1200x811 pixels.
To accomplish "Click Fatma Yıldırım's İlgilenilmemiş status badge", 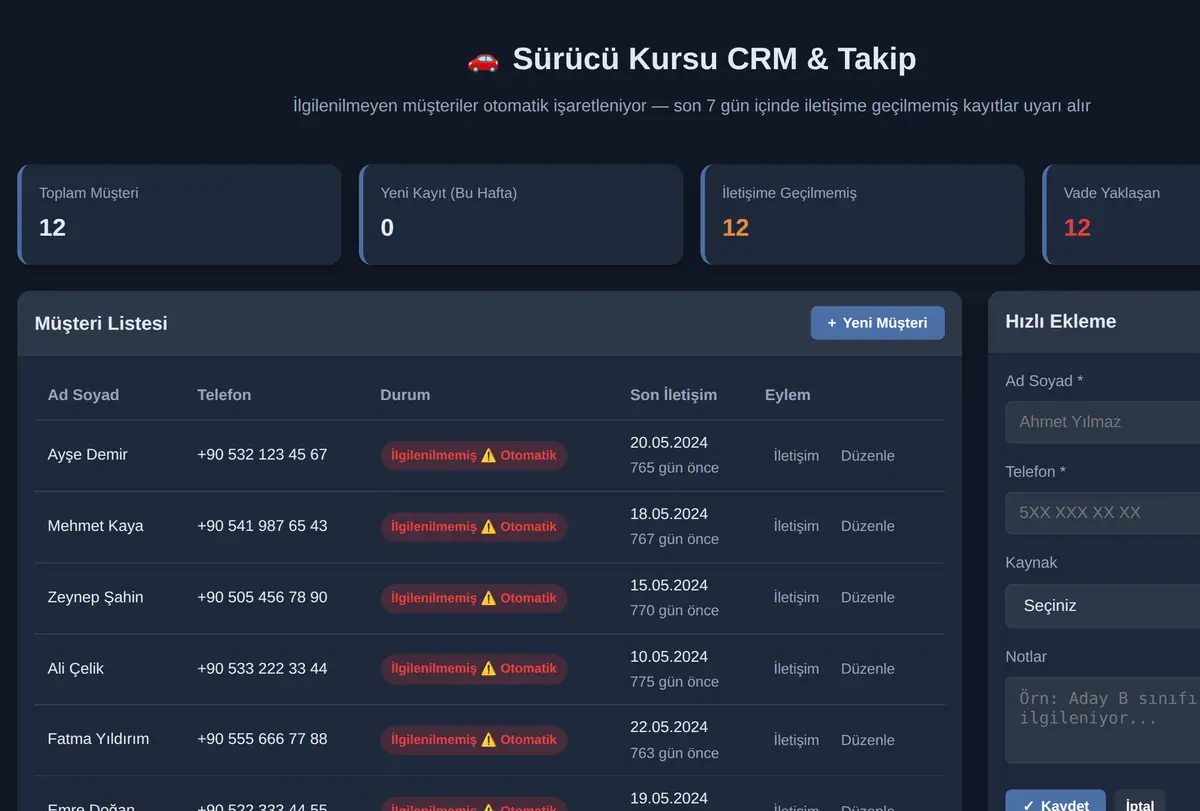I will coord(474,740).
